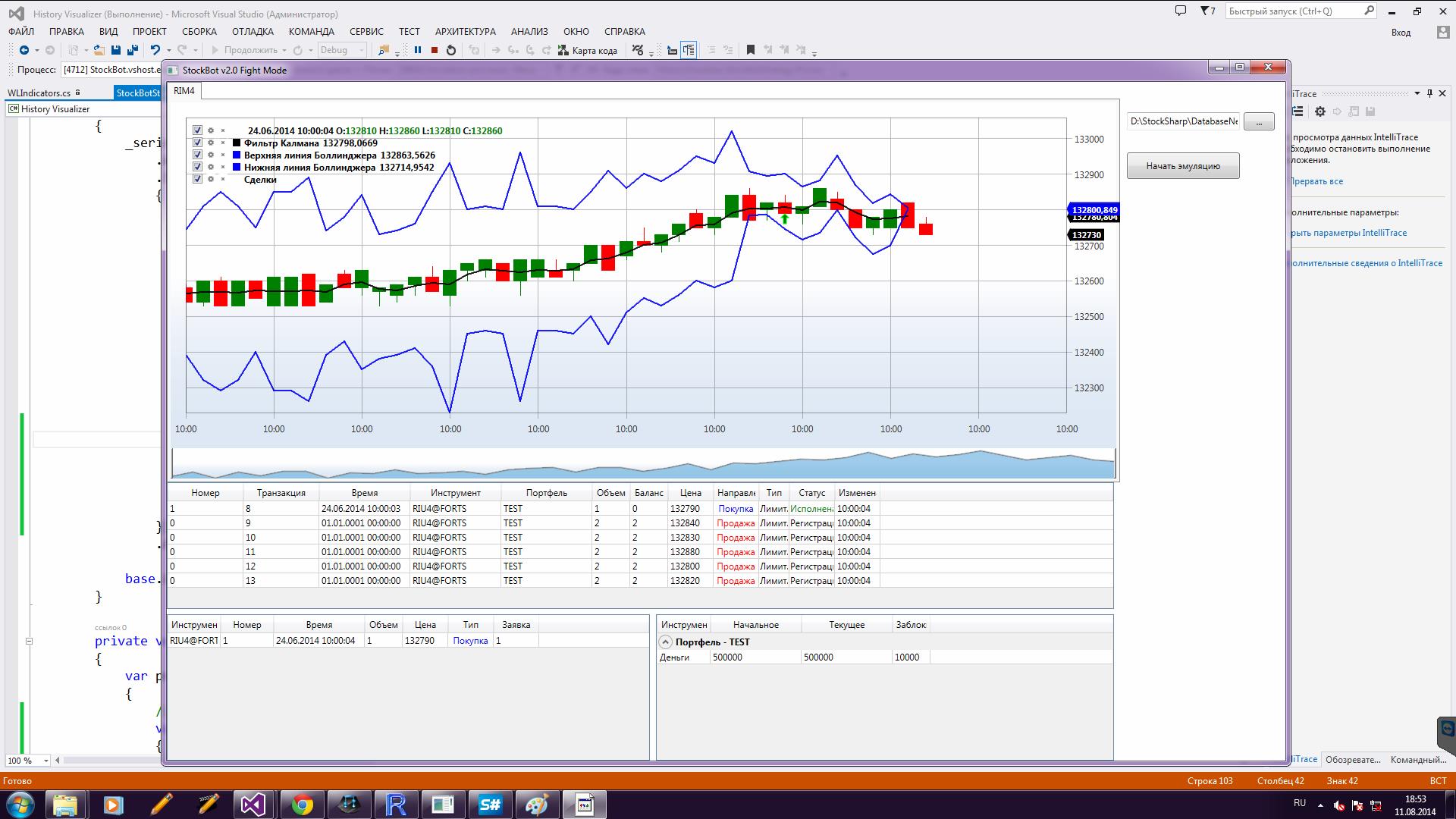Open gear settings for Сделки series
This screenshot has height=819, width=1456.
211,179
